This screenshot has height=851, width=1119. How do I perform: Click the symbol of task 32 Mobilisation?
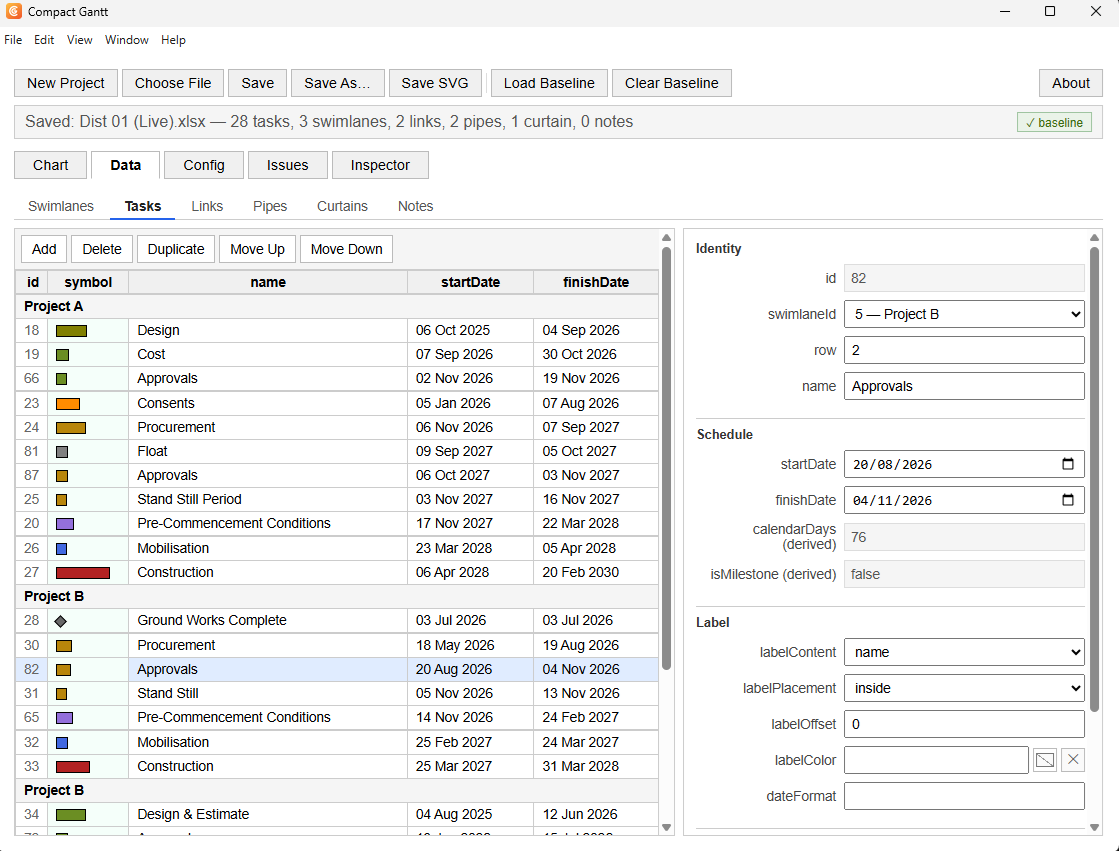(62, 742)
